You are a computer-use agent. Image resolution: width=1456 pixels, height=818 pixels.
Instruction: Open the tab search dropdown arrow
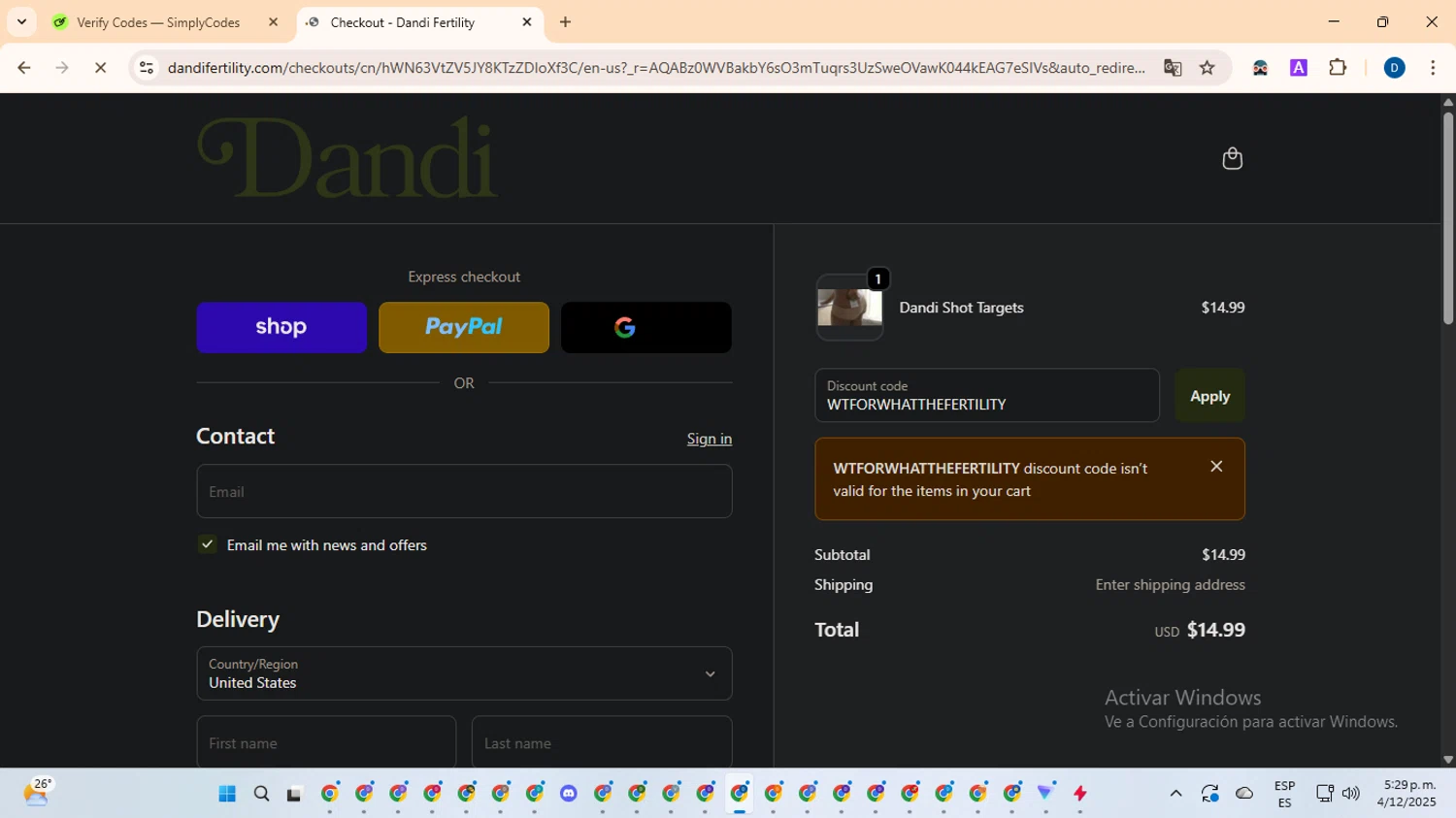[21, 22]
